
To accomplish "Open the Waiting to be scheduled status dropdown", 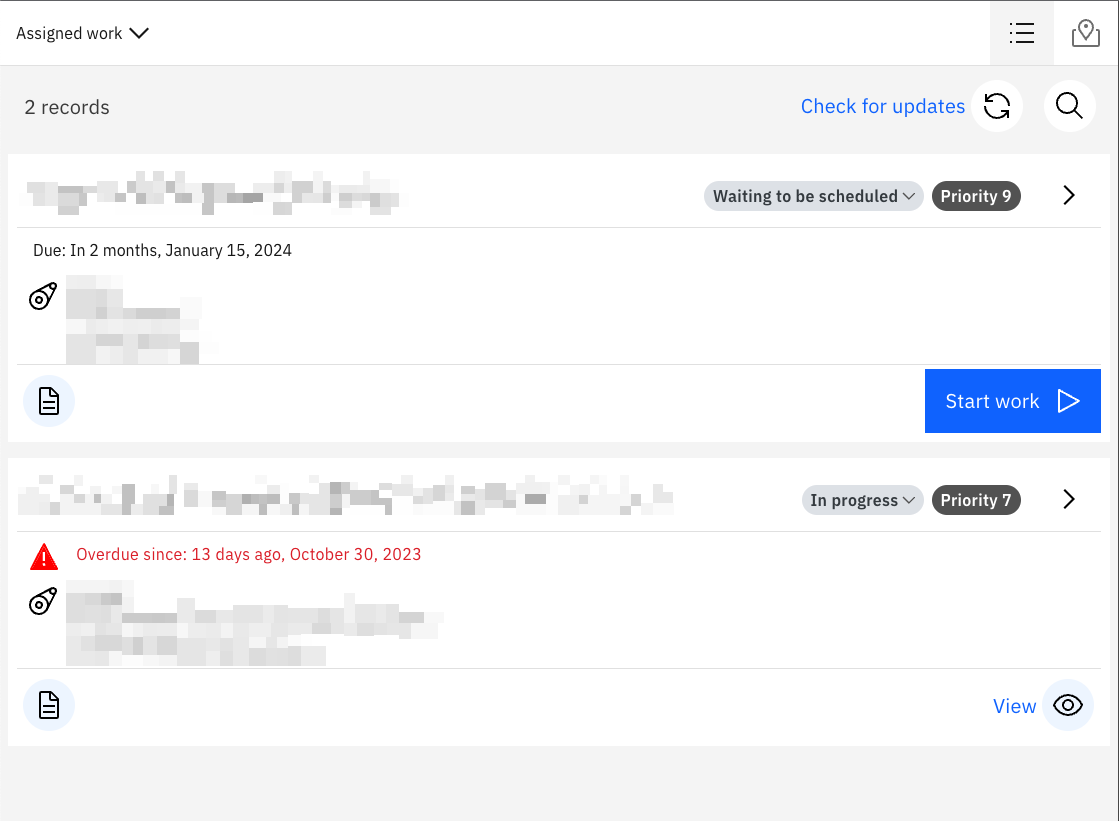I will click(812, 196).
